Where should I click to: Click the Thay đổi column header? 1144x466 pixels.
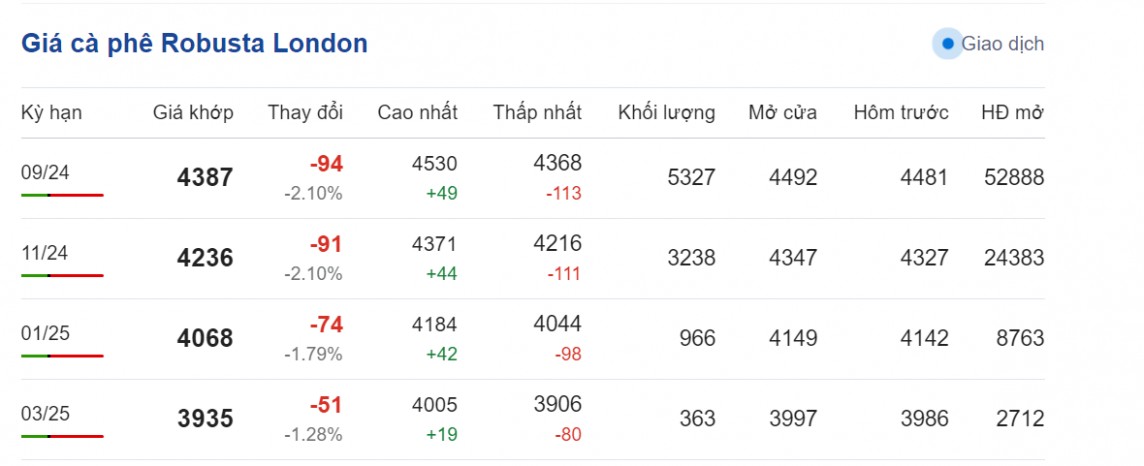point(305,112)
